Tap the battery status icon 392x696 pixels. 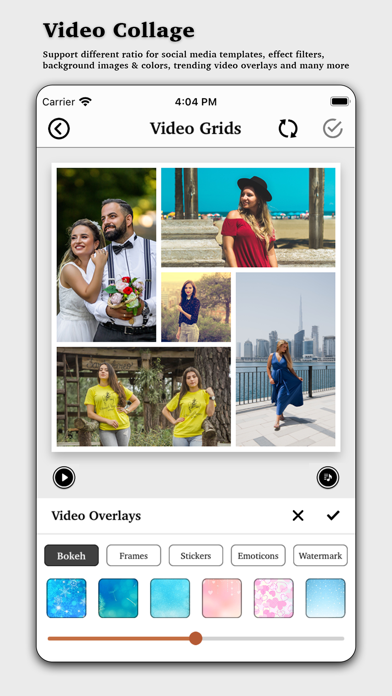pos(340,102)
